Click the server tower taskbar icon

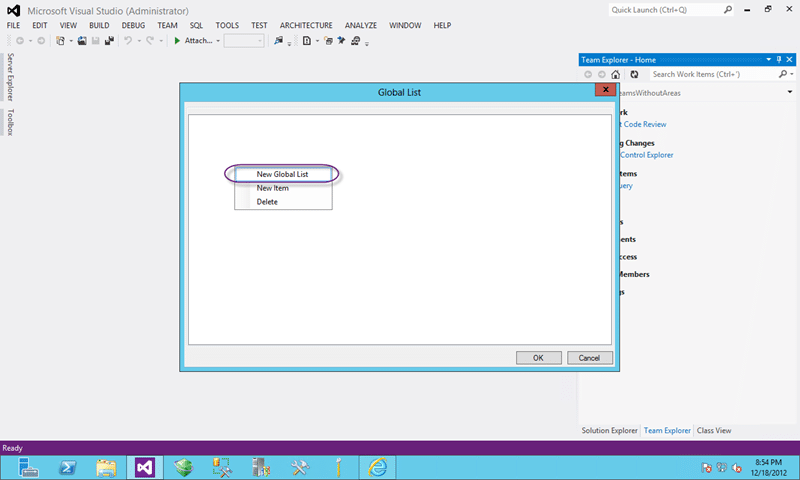261,467
